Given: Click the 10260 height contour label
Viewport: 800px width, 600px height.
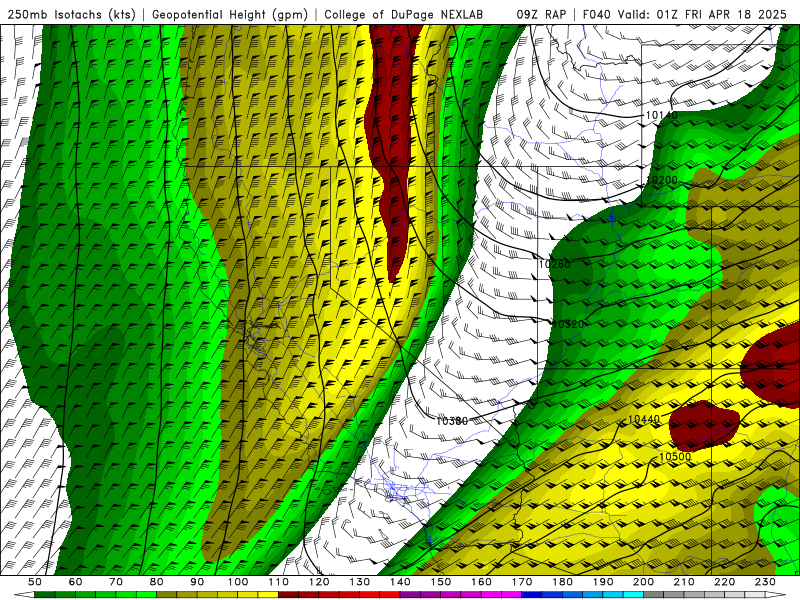Looking at the screenshot, I should (555, 264).
